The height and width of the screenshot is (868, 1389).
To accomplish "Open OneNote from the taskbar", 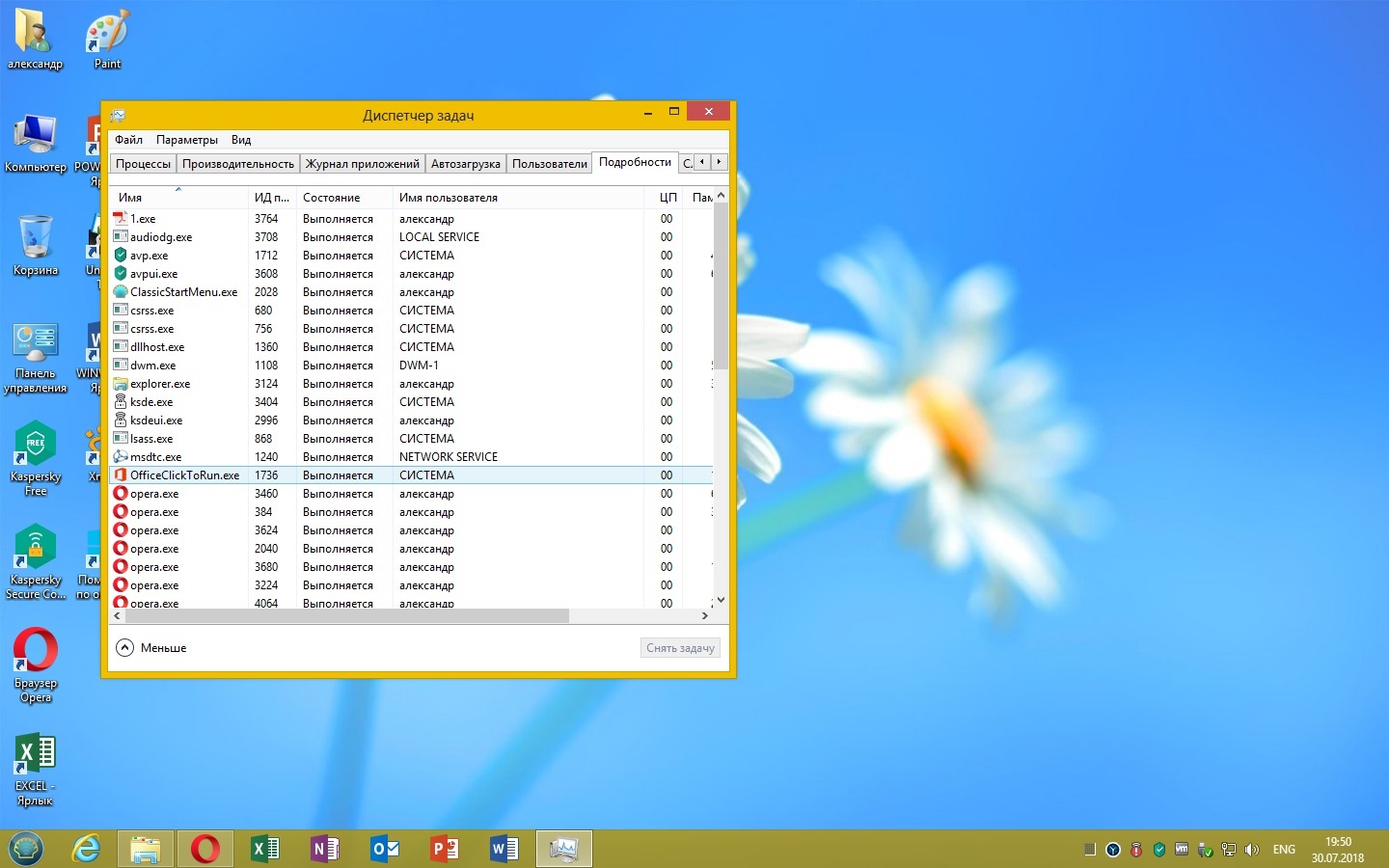I will [x=324, y=849].
